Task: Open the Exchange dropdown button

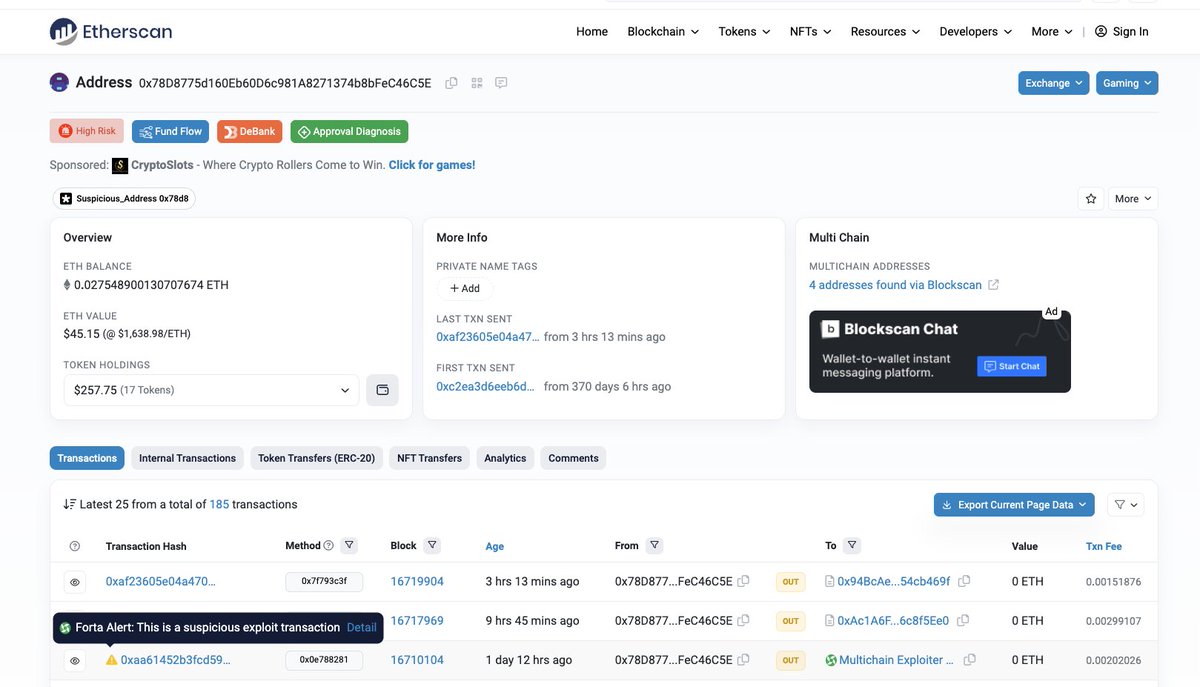Action: (1054, 83)
